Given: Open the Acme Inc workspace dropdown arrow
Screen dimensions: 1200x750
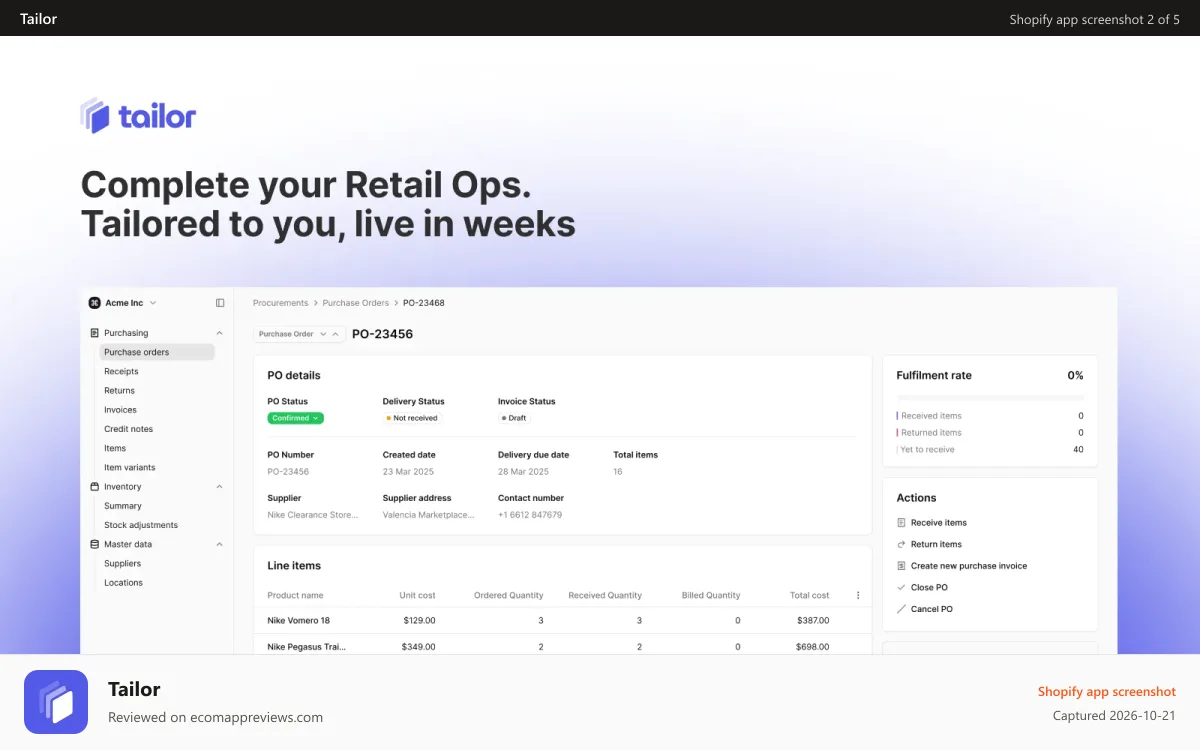Looking at the screenshot, I should click(153, 303).
